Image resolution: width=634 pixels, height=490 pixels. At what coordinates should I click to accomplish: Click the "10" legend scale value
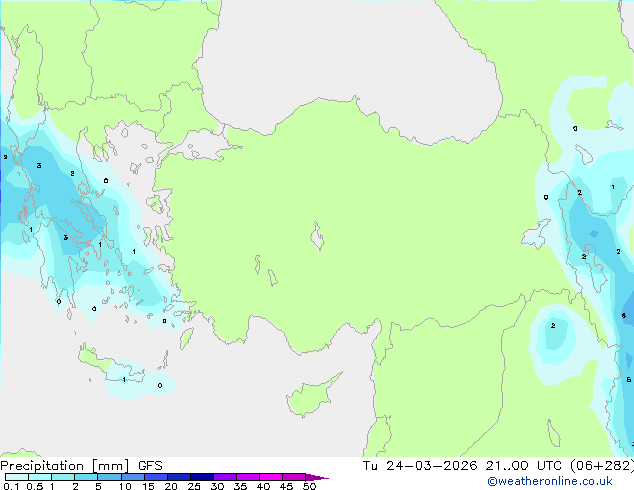coord(125,486)
